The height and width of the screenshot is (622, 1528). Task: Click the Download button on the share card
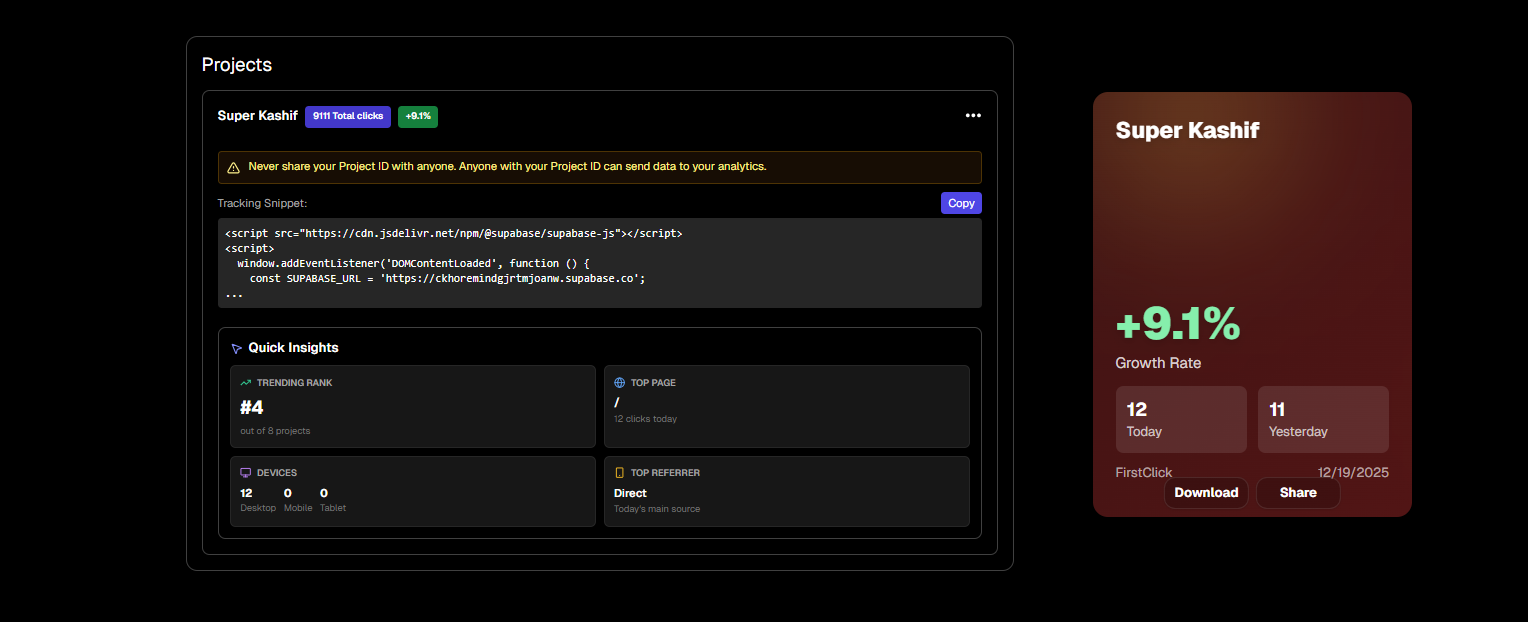click(x=1206, y=492)
